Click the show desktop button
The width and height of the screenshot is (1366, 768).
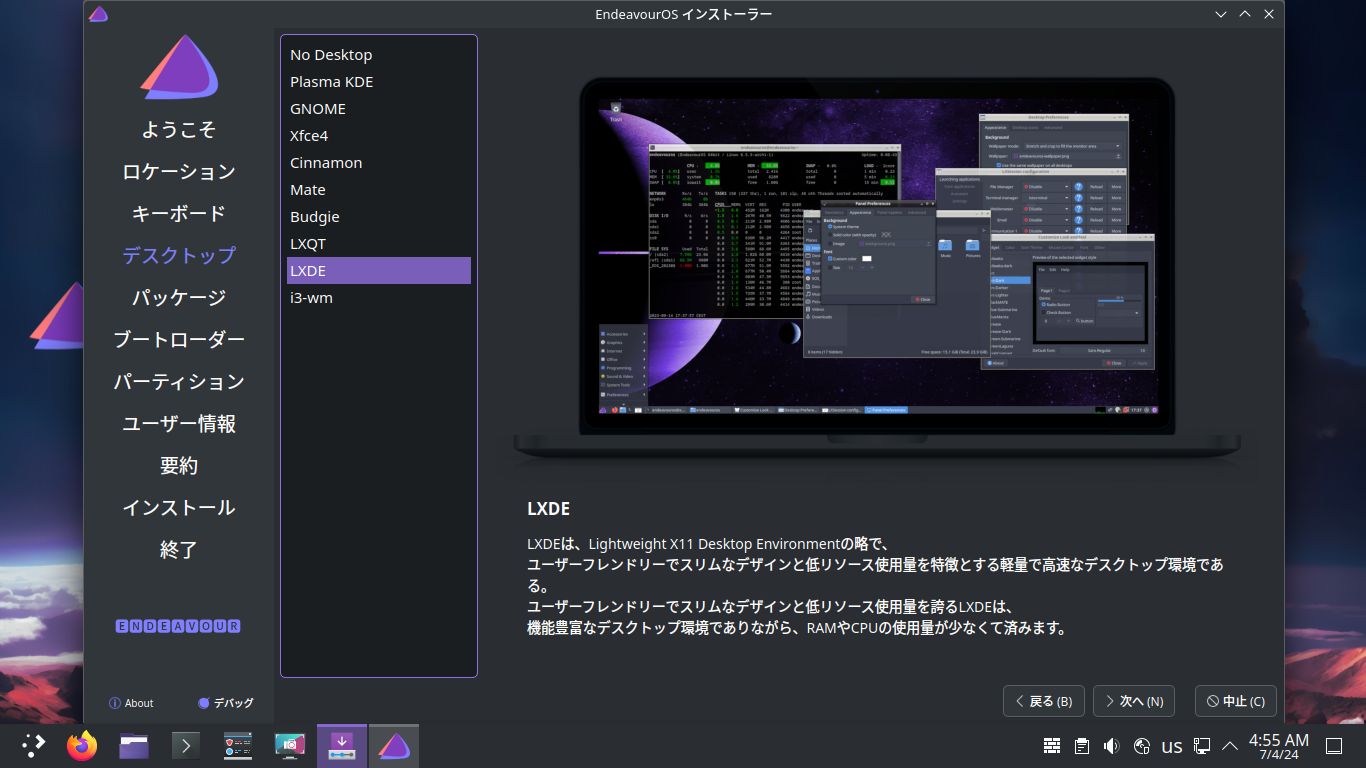coord(1333,746)
